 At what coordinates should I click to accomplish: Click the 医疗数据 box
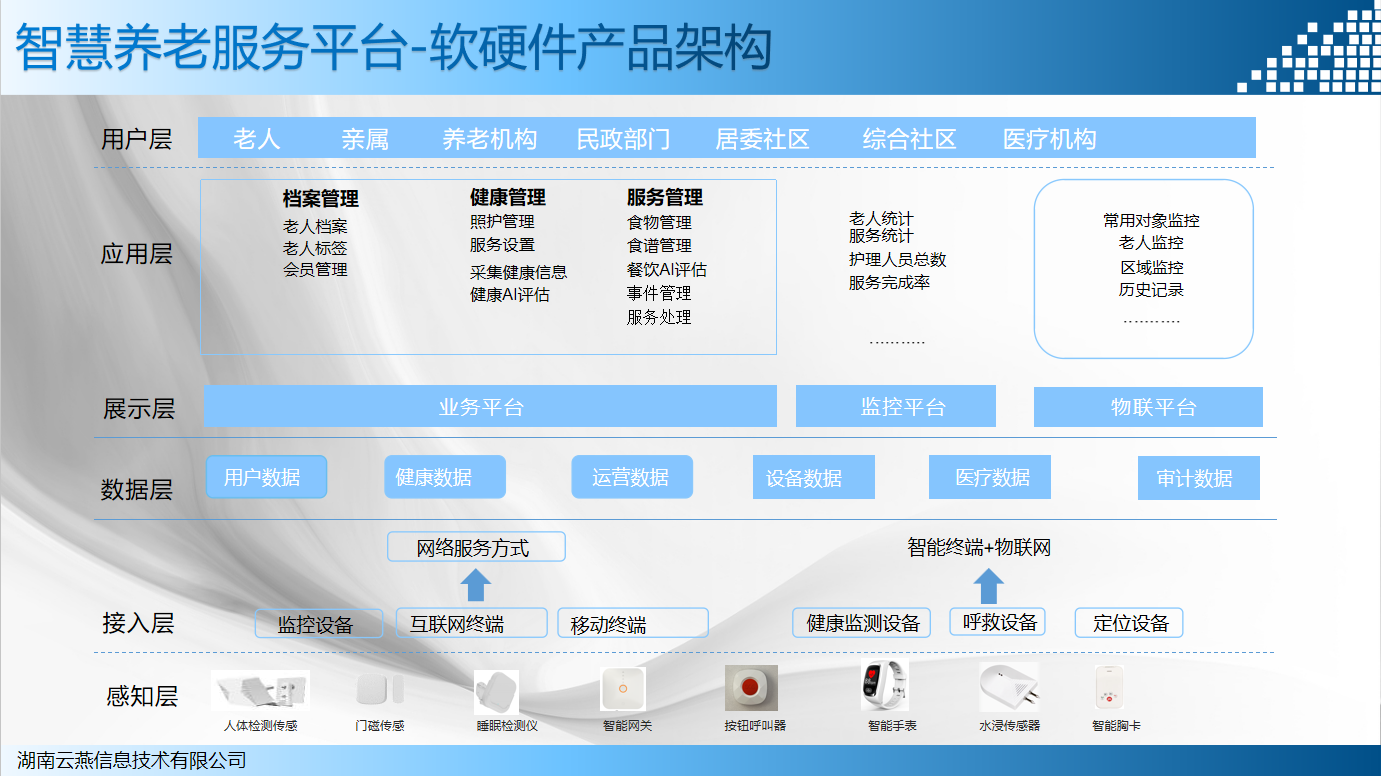[990, 477]
